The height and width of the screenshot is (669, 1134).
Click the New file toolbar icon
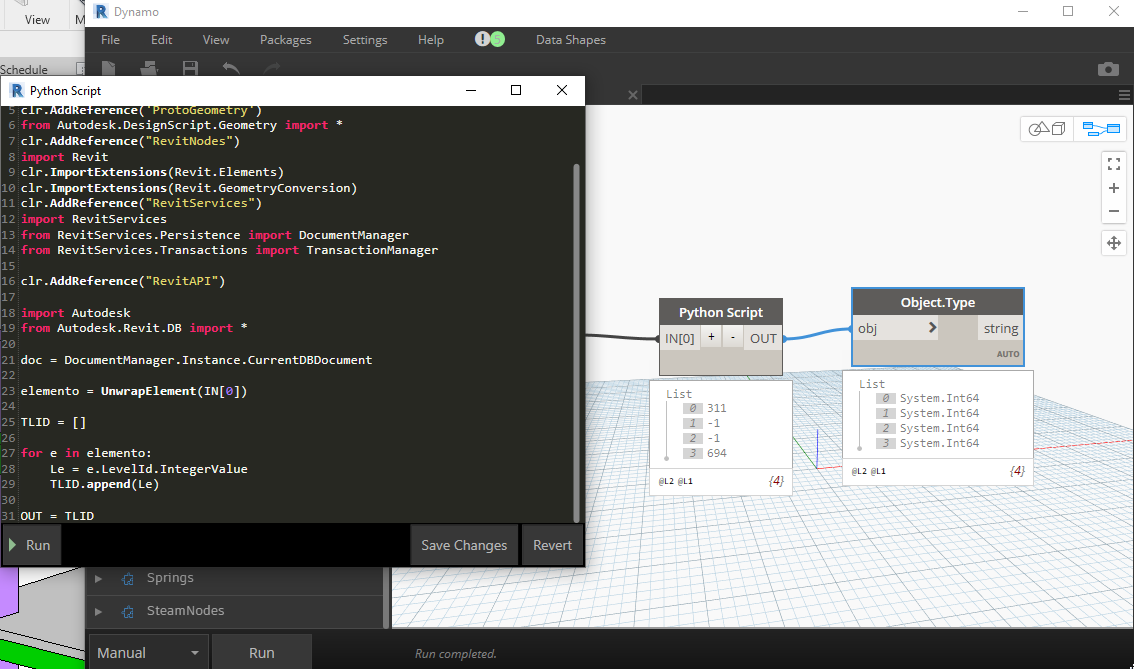pyautogui.click(x=108, y=68)
